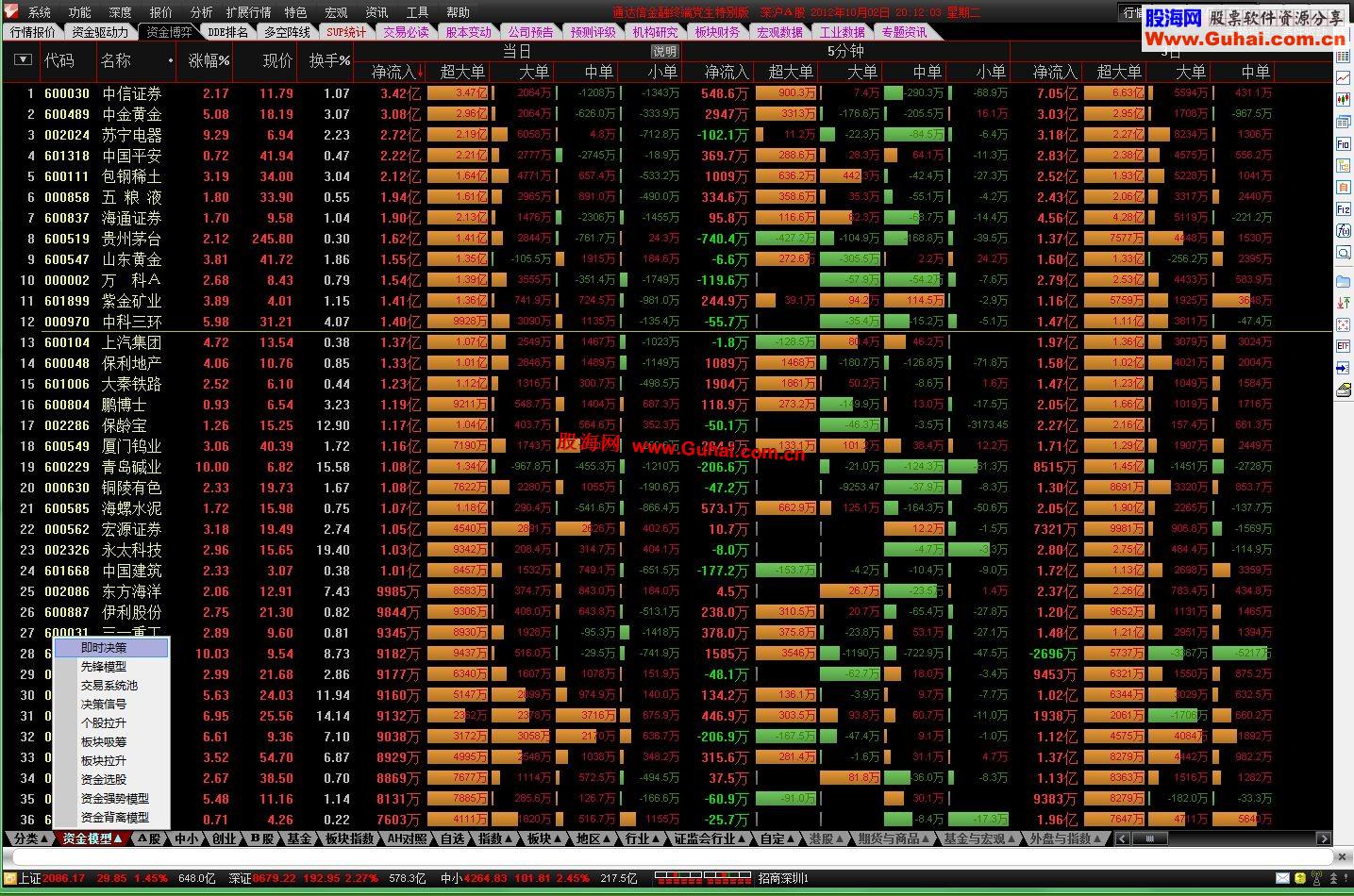The height and width of the screenshot is (896, 1354).
Task: Expand the 分类 bottom tab menu
Action: pos(32,838)
